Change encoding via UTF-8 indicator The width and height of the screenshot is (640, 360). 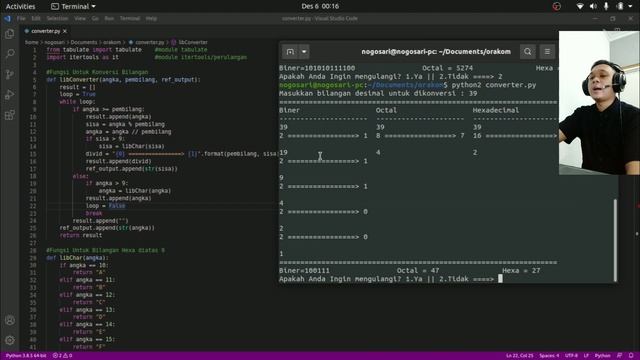[x=571, y=356]
